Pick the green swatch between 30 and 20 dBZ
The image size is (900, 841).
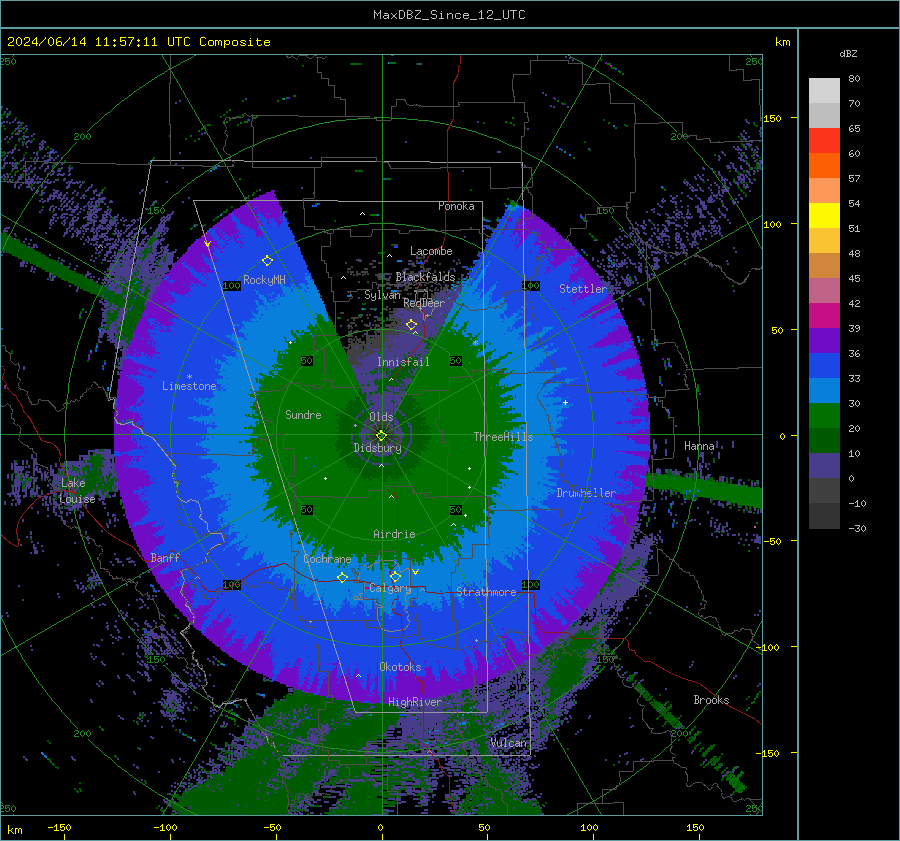click(x=824, y=416)
